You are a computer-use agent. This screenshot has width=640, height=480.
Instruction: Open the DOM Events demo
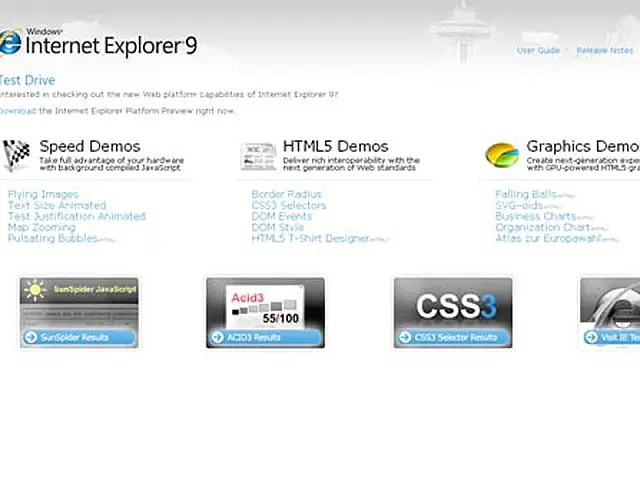[x=282, y=216]
